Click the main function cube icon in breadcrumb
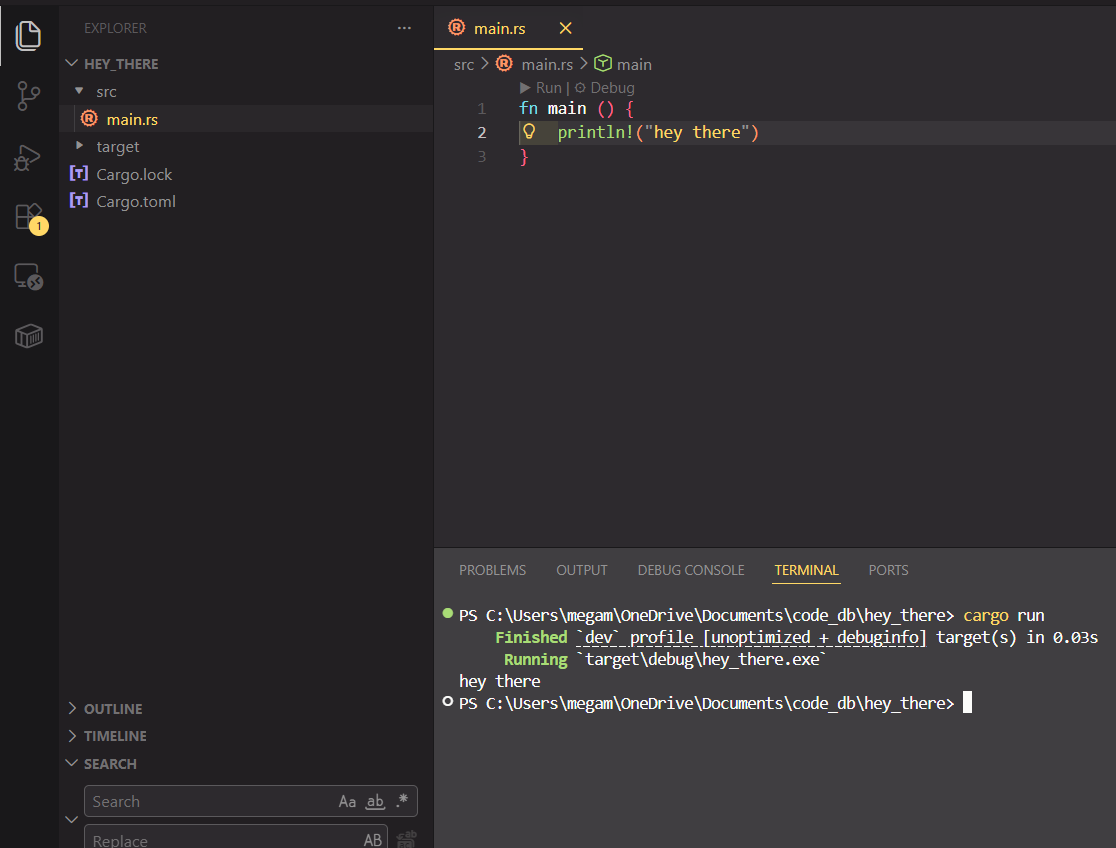 point(603,63)
